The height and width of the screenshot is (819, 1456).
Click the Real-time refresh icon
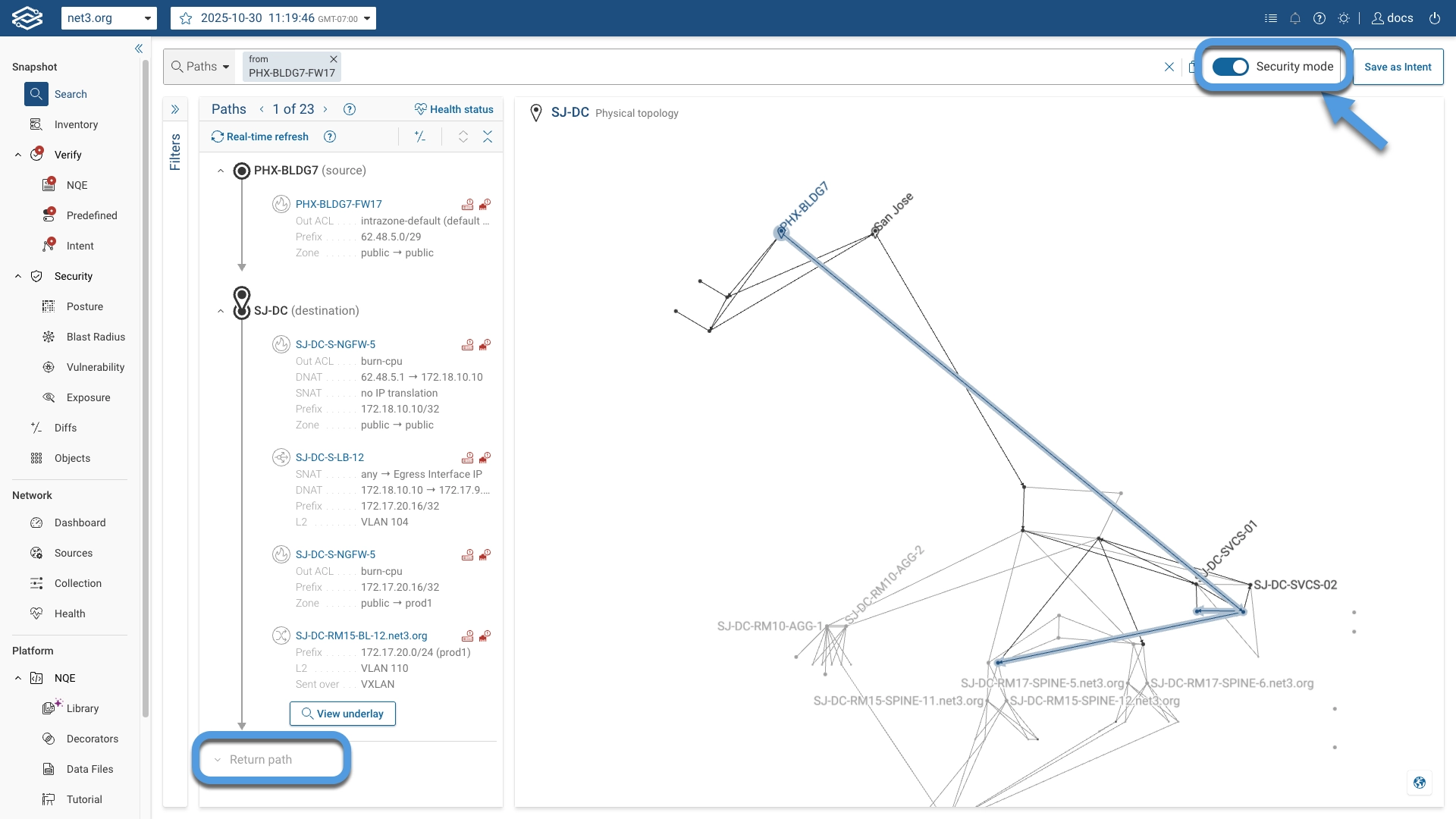(x=218, y=136)
